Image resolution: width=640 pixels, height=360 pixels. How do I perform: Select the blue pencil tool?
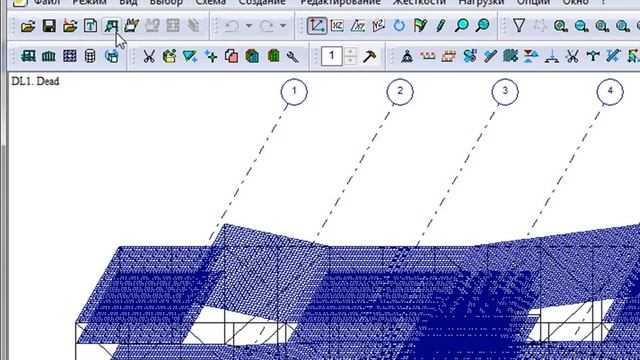tap(440, 26)
